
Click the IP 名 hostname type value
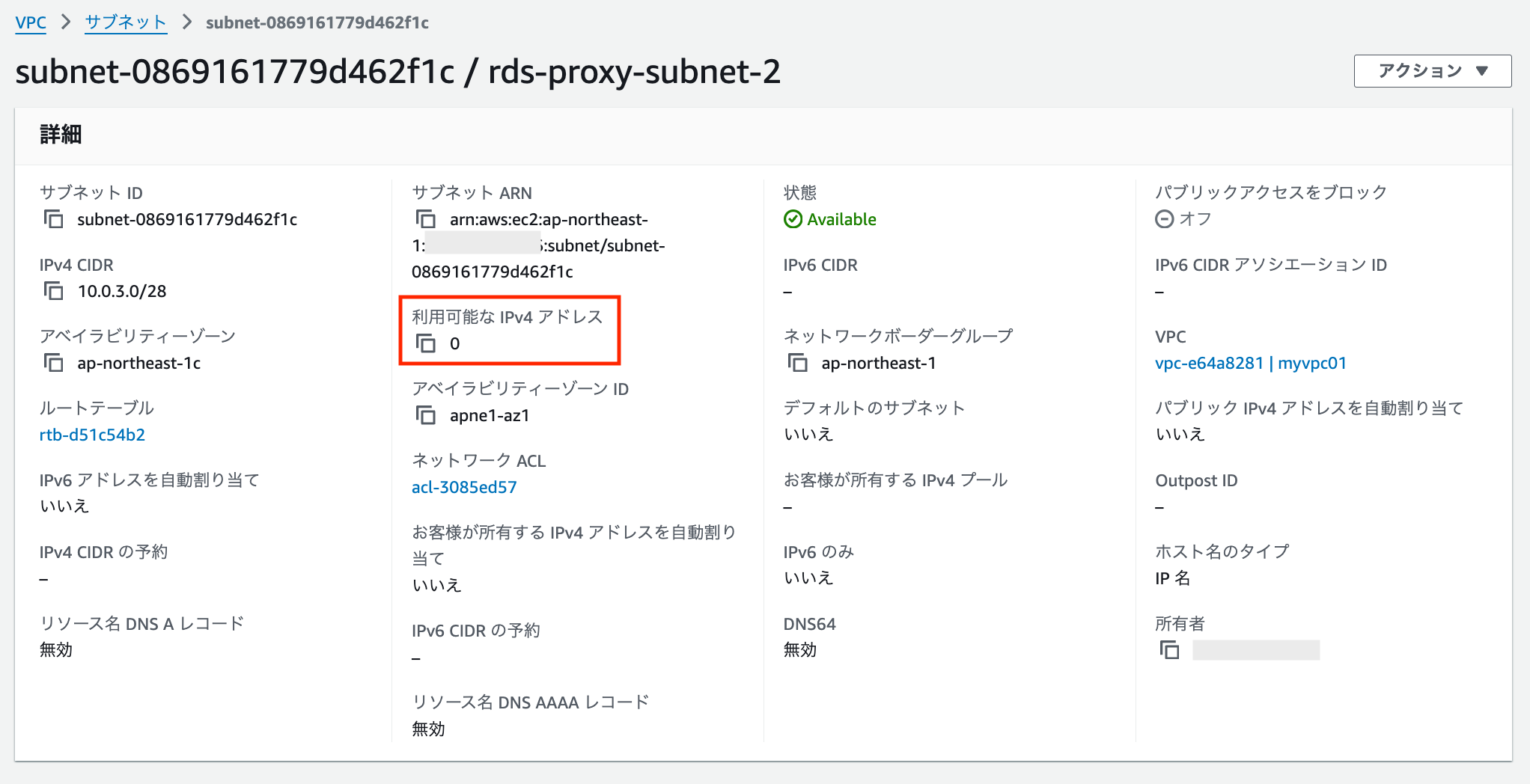click(1172, 578)
